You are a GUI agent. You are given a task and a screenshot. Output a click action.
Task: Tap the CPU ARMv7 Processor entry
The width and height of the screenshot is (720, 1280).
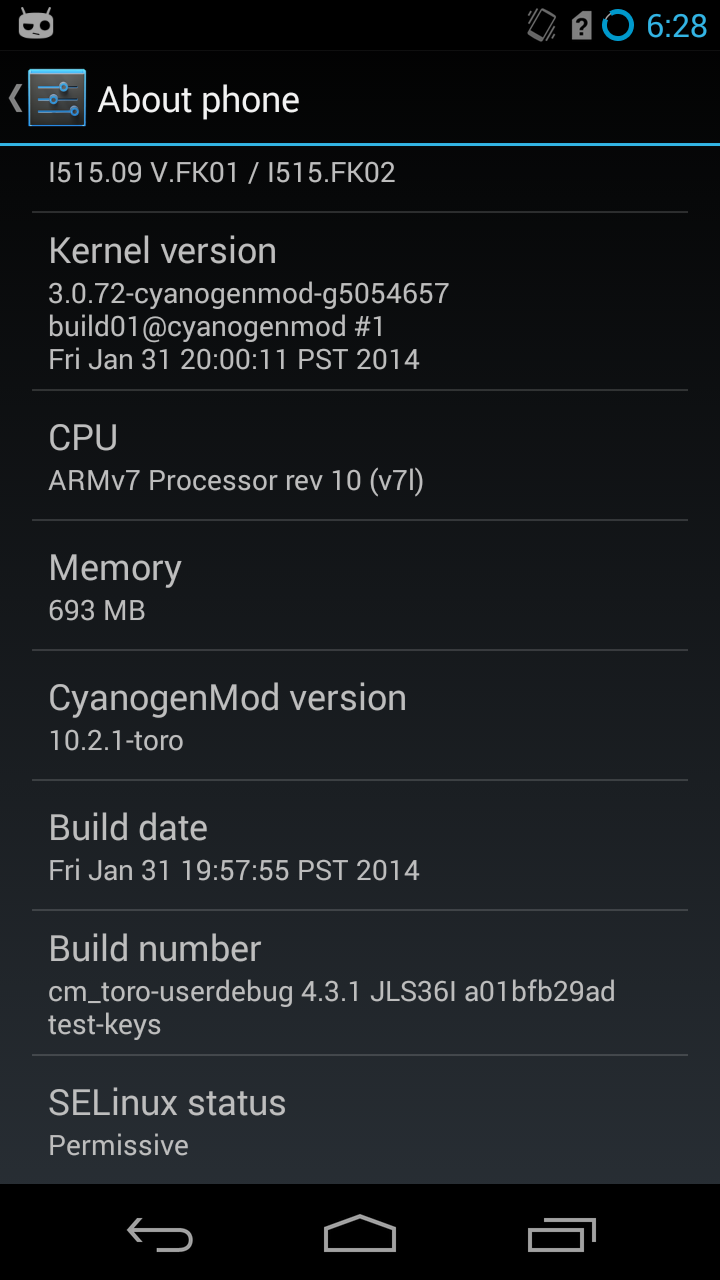click(x=360, y=455)
